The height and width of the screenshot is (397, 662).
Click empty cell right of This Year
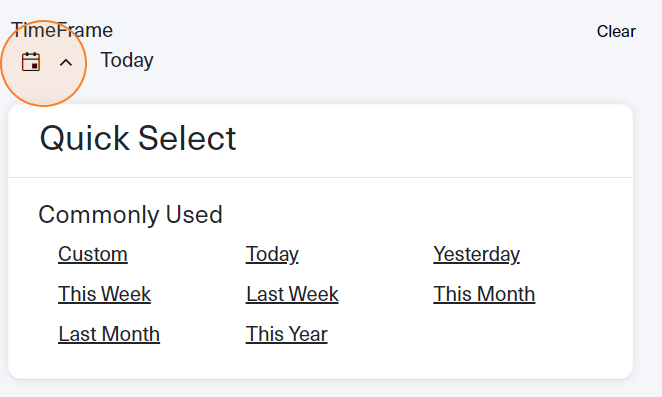coord(484,334)
